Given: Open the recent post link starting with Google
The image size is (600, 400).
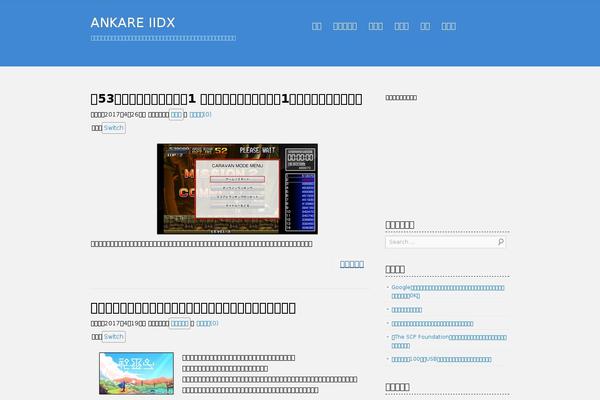Looking at the screenshot, I should point(448,291).
